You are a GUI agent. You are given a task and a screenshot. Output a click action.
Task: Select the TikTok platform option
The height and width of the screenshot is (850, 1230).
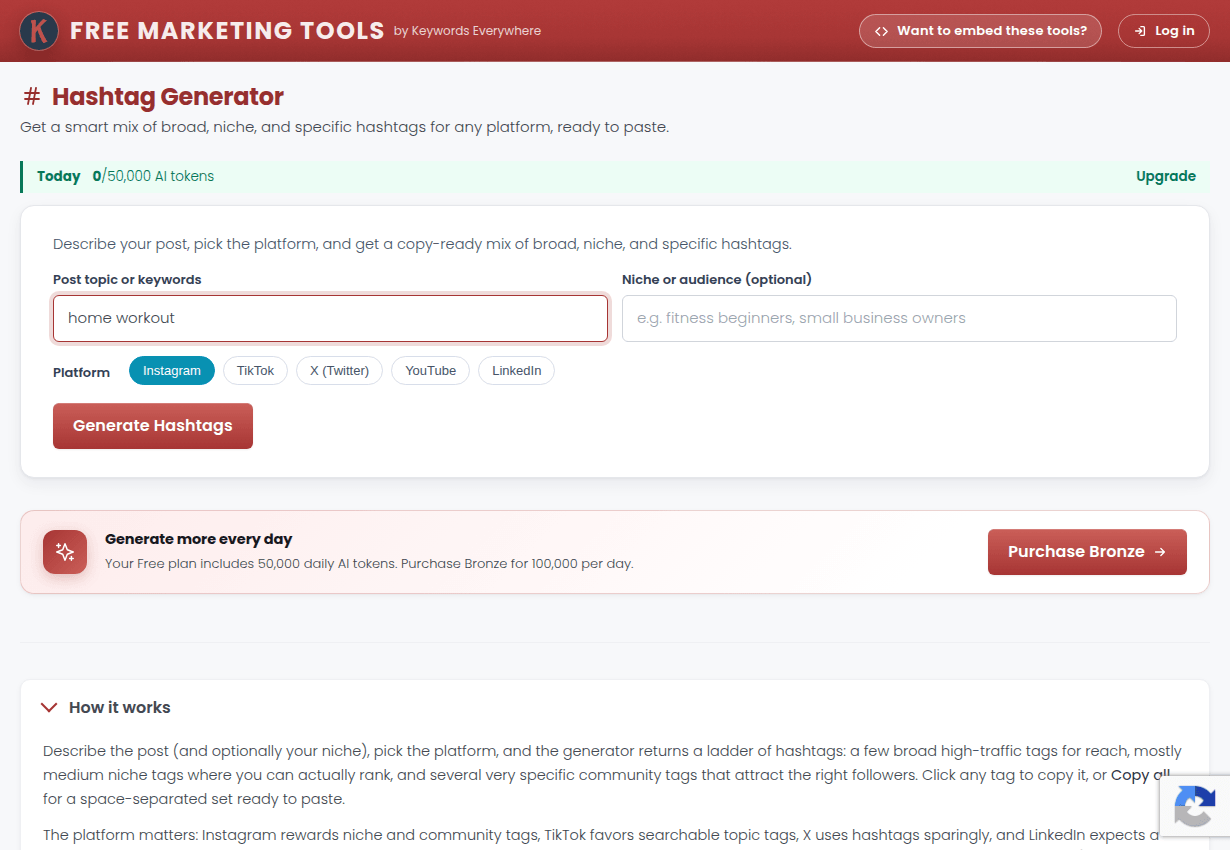255,371
